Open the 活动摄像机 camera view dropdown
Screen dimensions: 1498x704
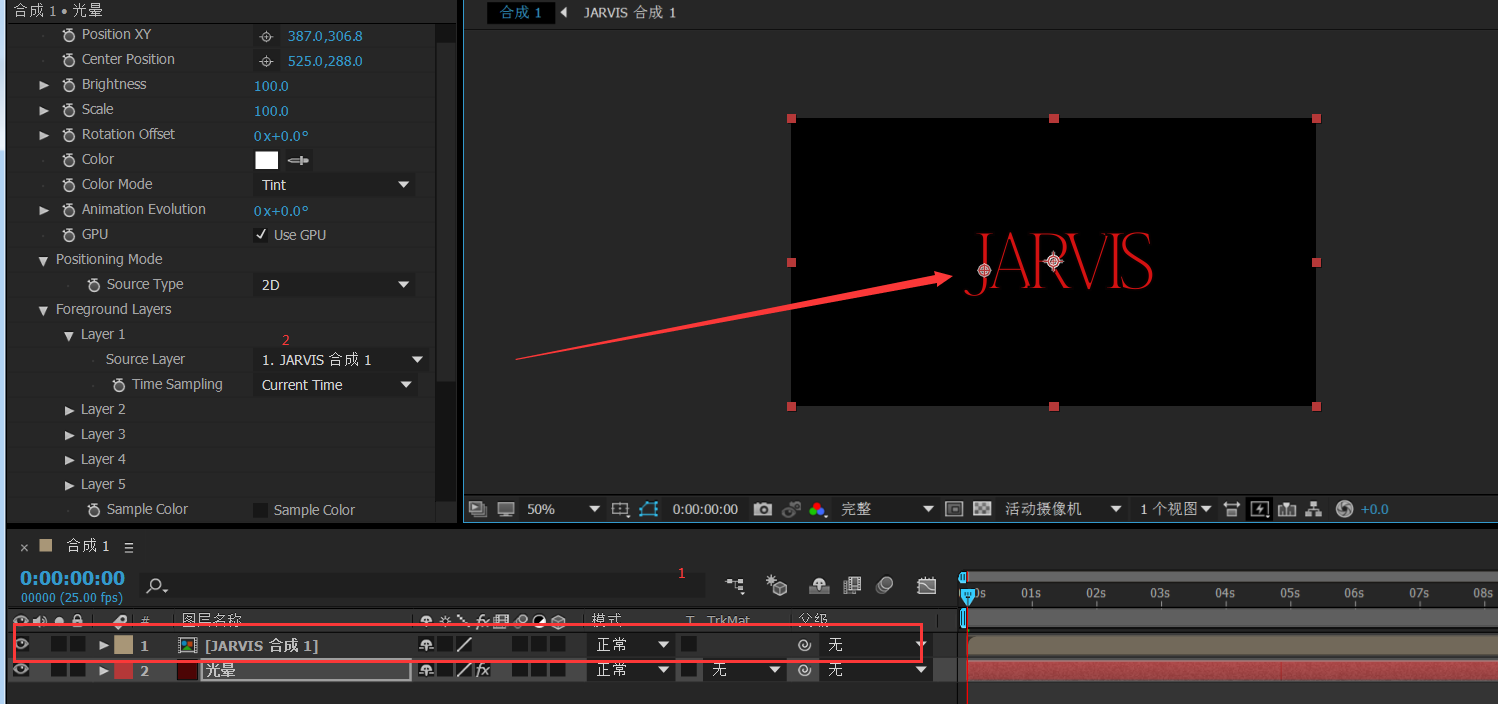pyautogui.click(x=1063, y=509)
